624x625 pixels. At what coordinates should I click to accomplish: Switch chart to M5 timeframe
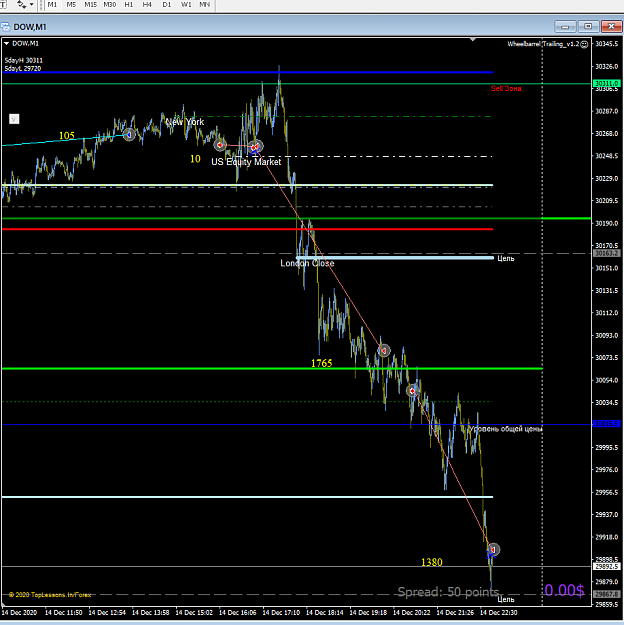pyautogui.click(x=71, y=4)
